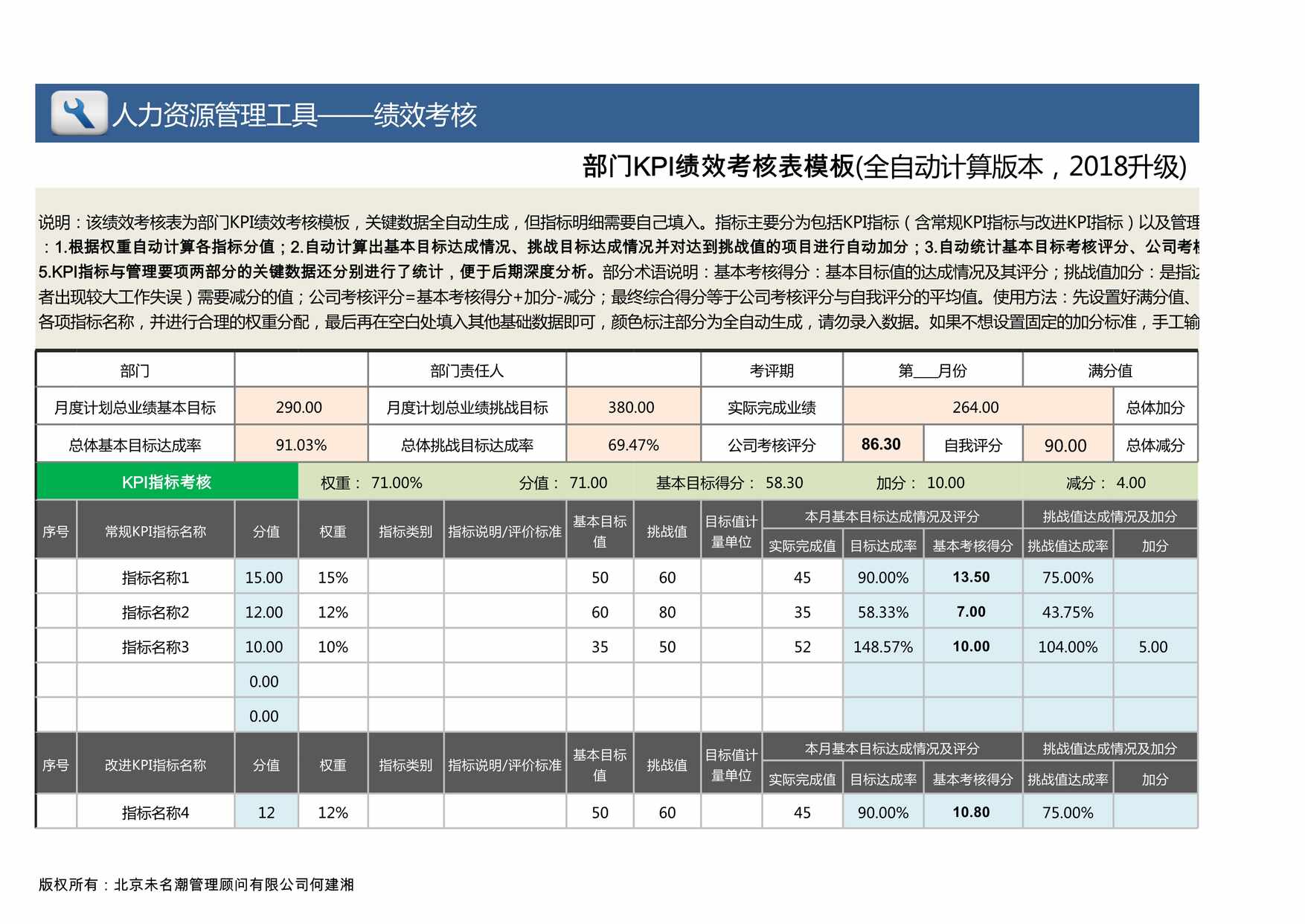This screenshot has height=924, width=1305.
Task: Select the 挑战值达成情况及加分 header in 常规KPI table
Action: tap(1110, 516)
